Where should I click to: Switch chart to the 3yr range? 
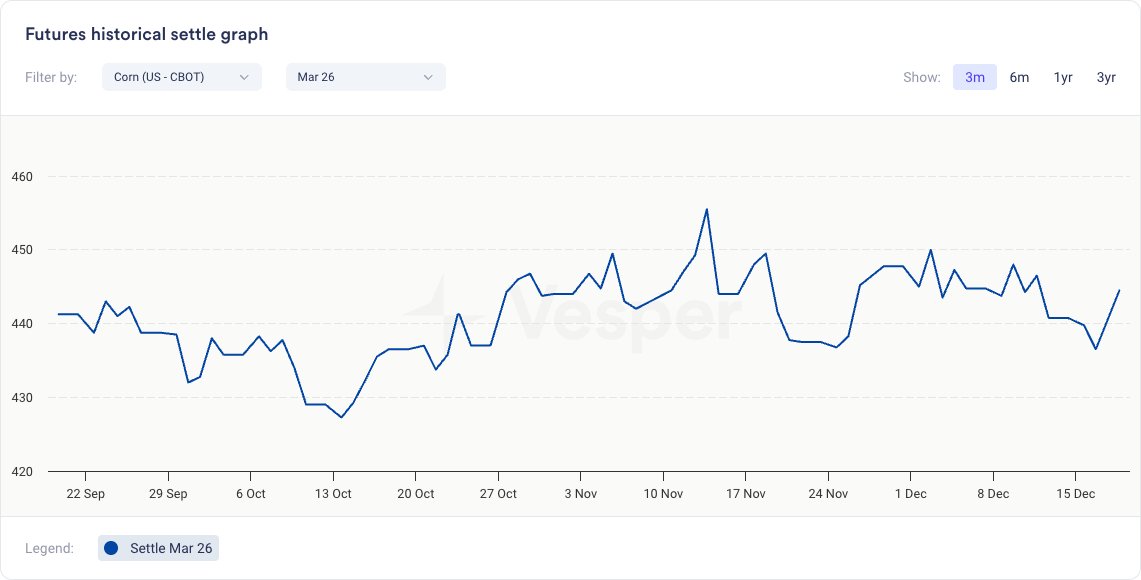coord(1106,77)
